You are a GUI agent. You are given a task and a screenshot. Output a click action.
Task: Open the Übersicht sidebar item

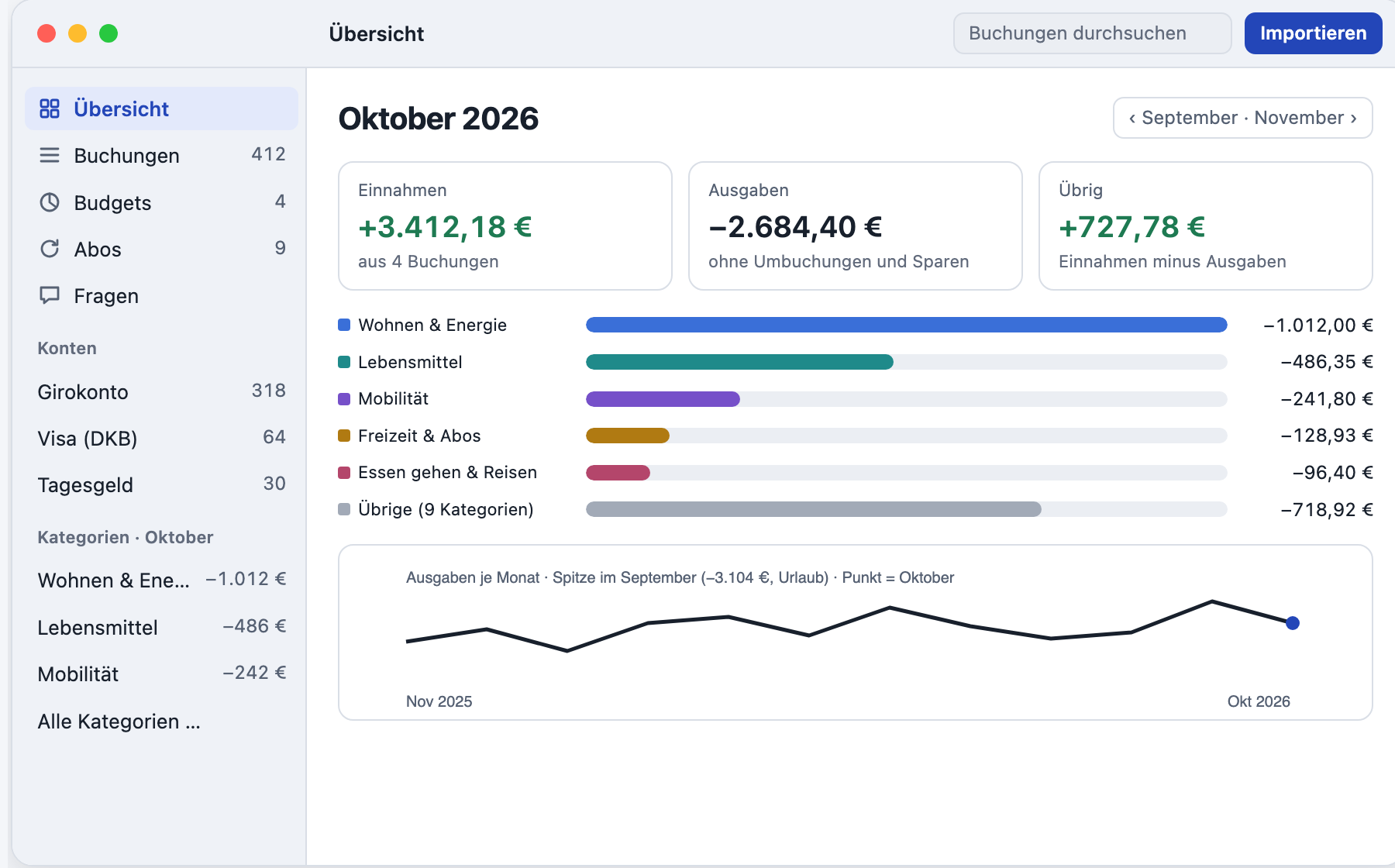coord(161,108)
